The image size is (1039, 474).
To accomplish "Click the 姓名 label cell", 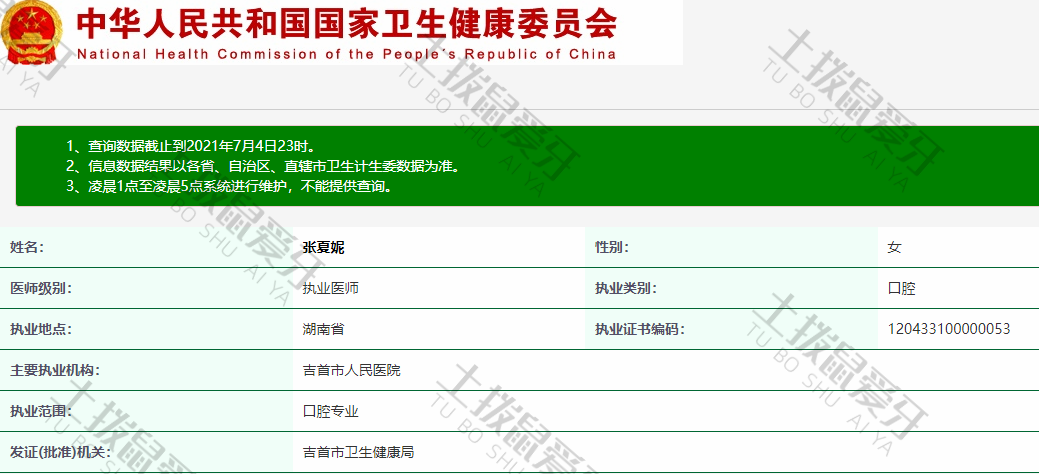I will click(x=27, y=247).
